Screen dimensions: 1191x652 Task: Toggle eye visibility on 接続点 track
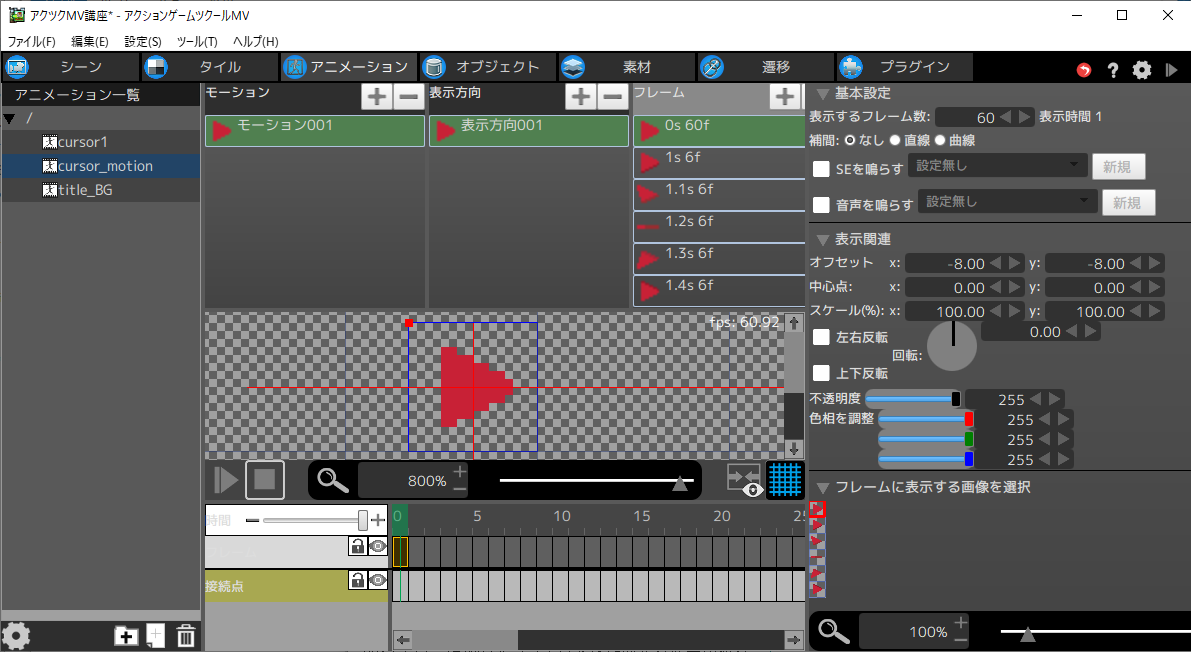tap(377, 580)
